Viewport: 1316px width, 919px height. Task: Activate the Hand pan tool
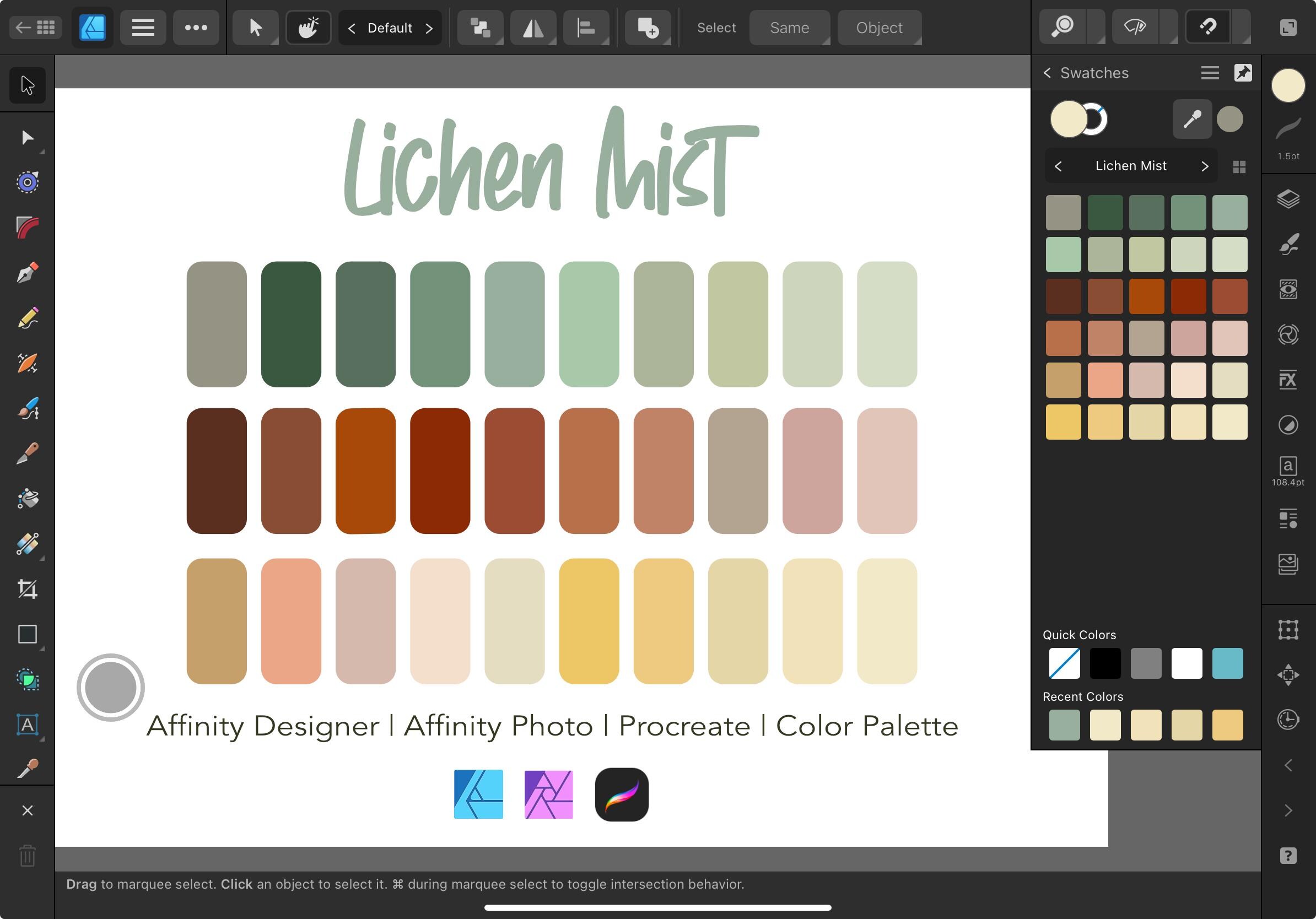[x=308, y=27]
